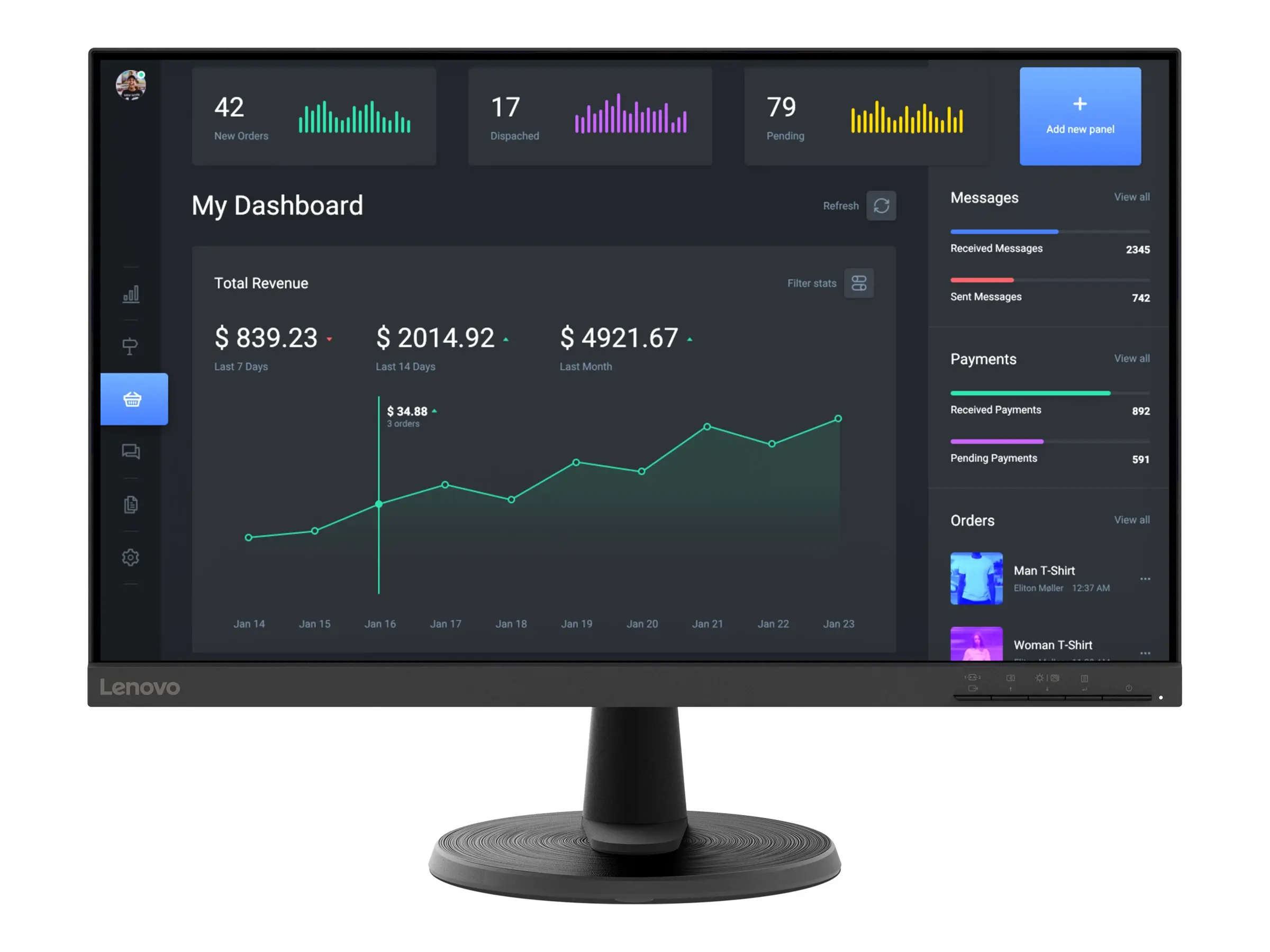Open the chat/messages sidebar icon

coord(130,452)
